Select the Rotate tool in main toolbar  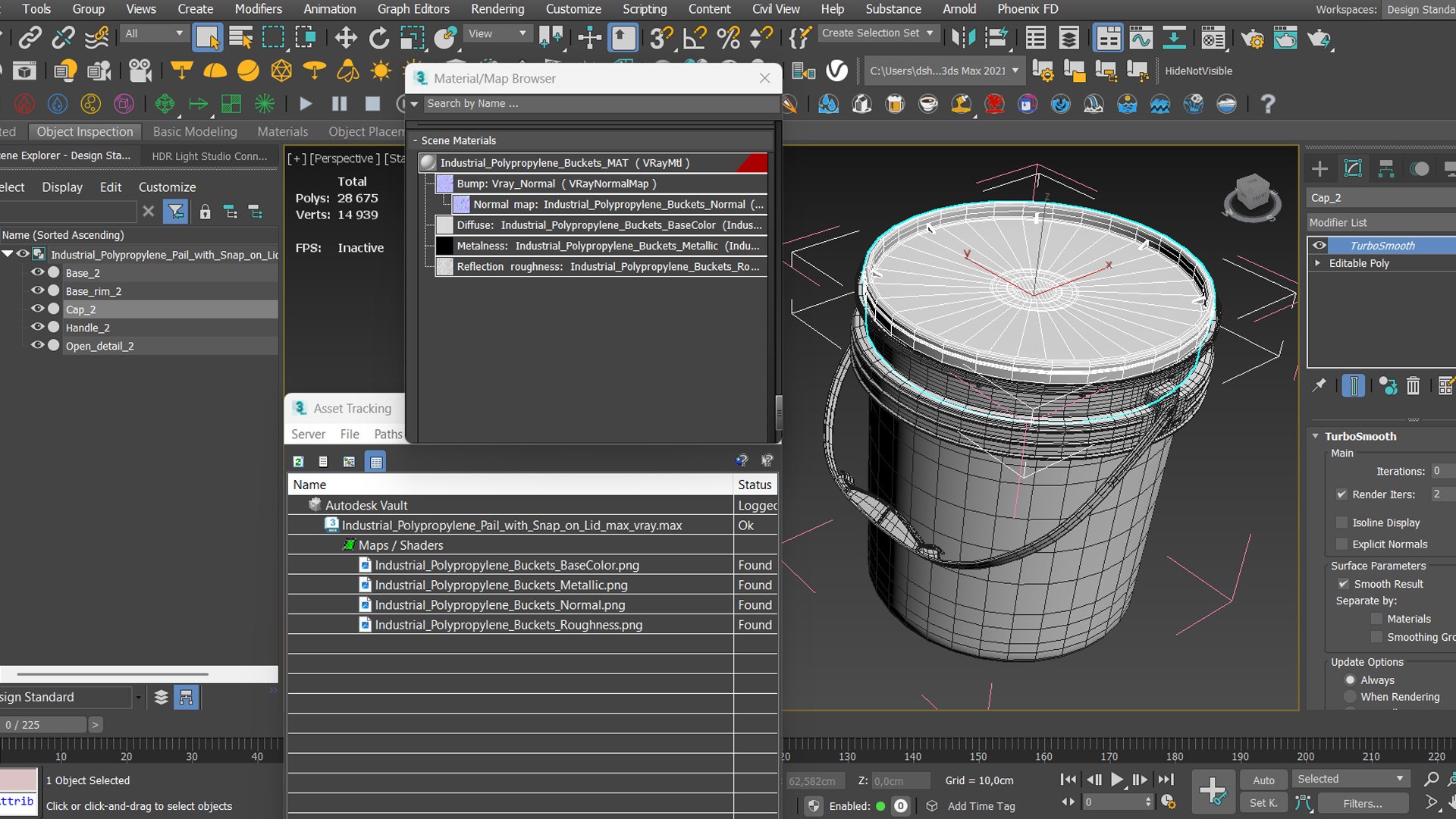(x=378, y=37)
